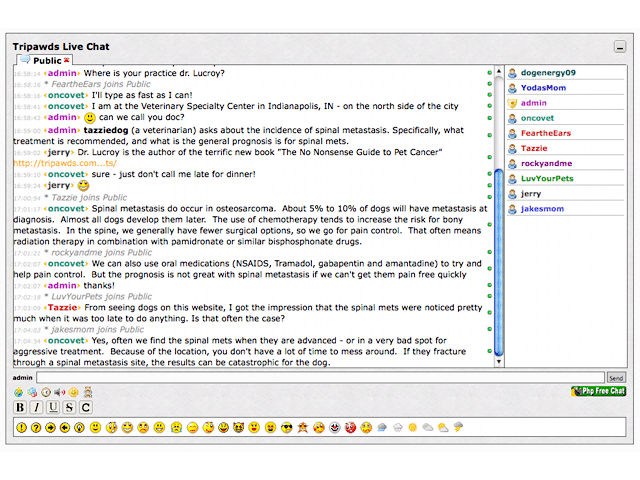Toggle the online users list icon
Screen dimensions: 640x480
click(x=88, y=393)
